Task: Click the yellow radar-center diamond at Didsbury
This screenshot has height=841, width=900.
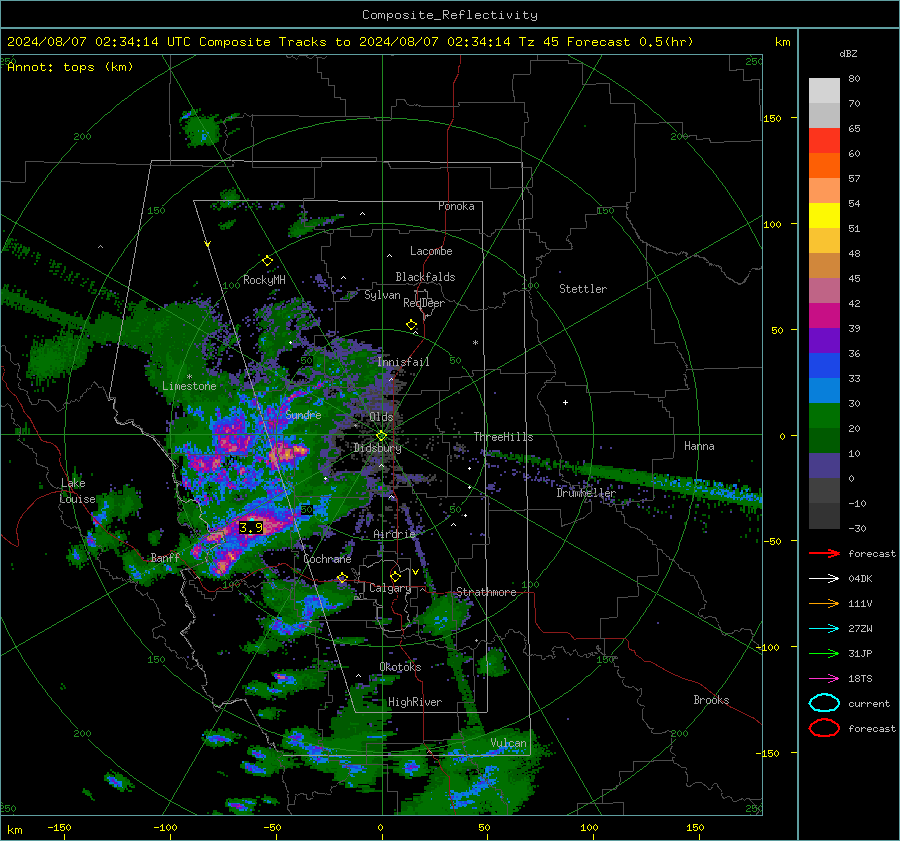Action: tap(381, 436)
